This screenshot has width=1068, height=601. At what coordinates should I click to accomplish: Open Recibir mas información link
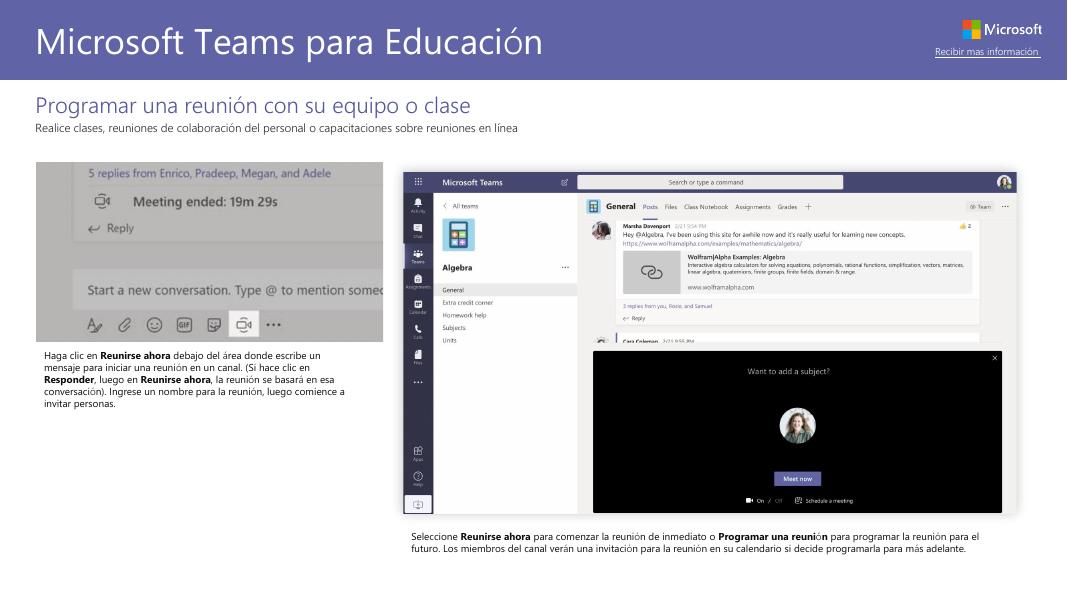point(987,52)
